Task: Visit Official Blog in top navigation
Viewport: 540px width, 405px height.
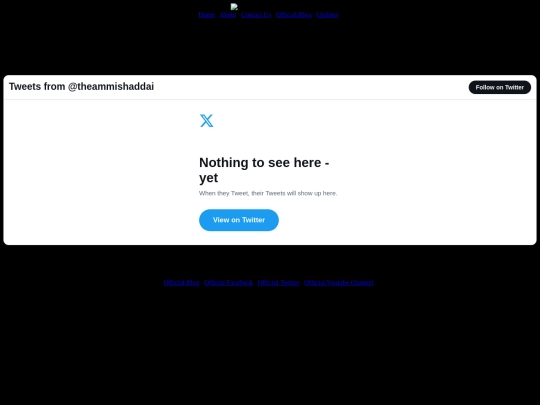Action: coord(293,14)
